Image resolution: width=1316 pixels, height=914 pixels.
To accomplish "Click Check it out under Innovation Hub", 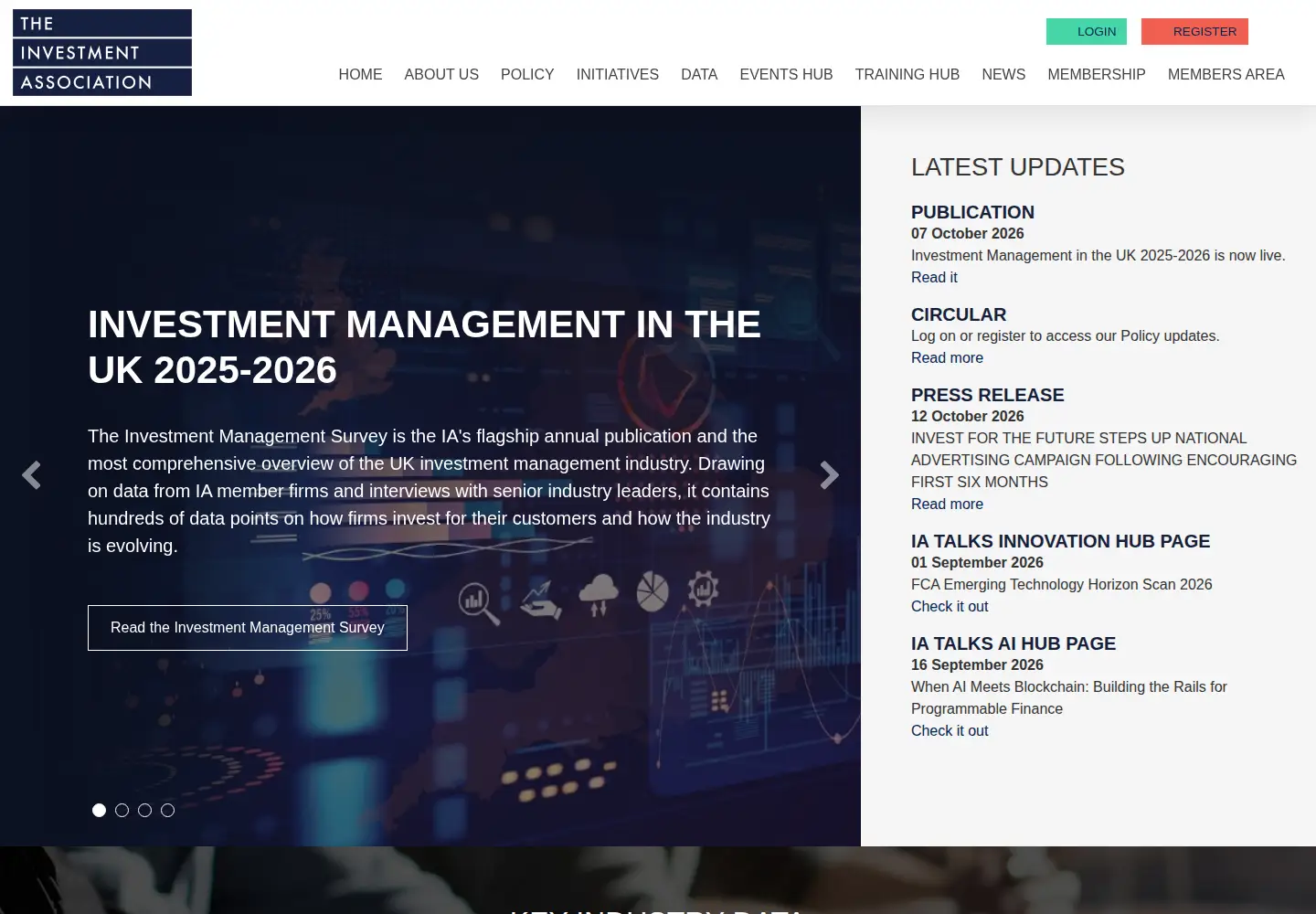I will click(950, 606).
